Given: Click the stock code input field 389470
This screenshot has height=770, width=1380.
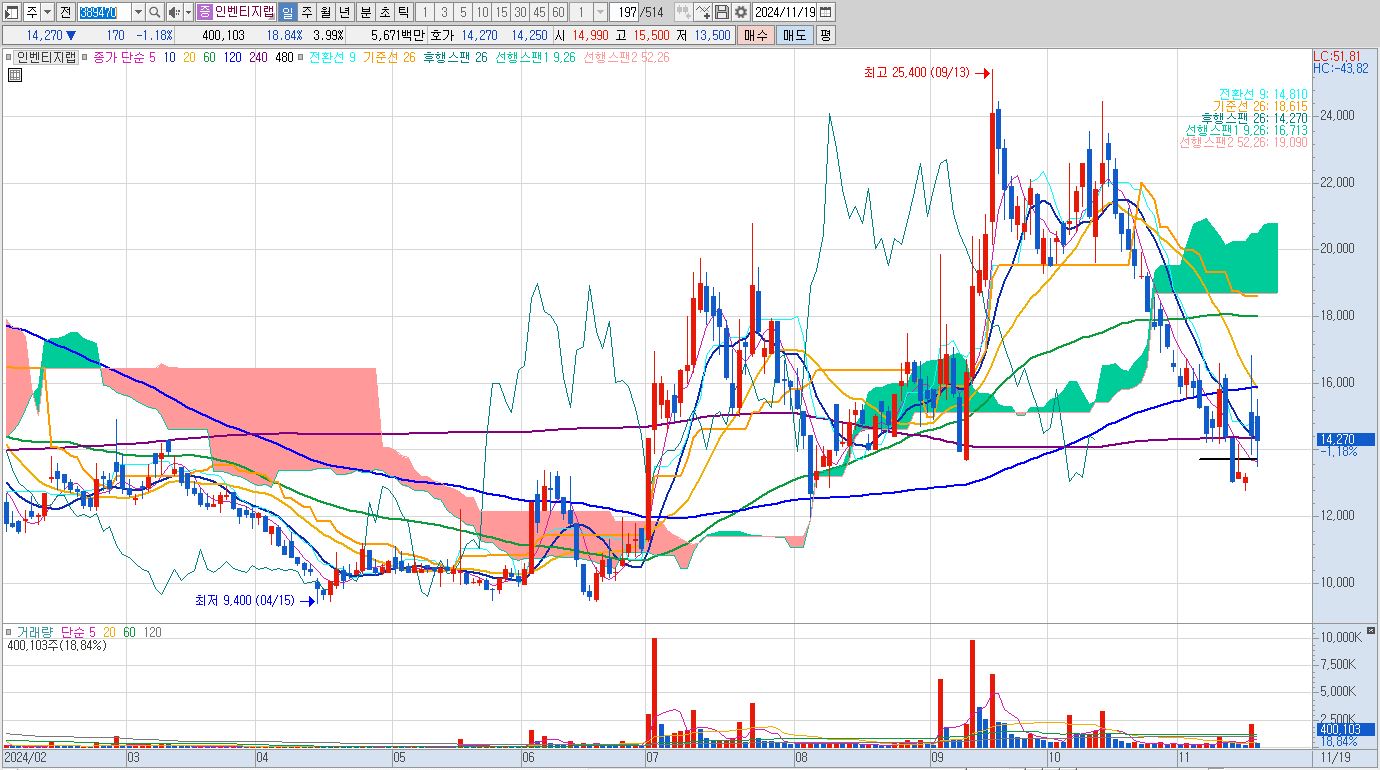Looking at the screenshot, I should pyautogui.click(x=104, y=12).
